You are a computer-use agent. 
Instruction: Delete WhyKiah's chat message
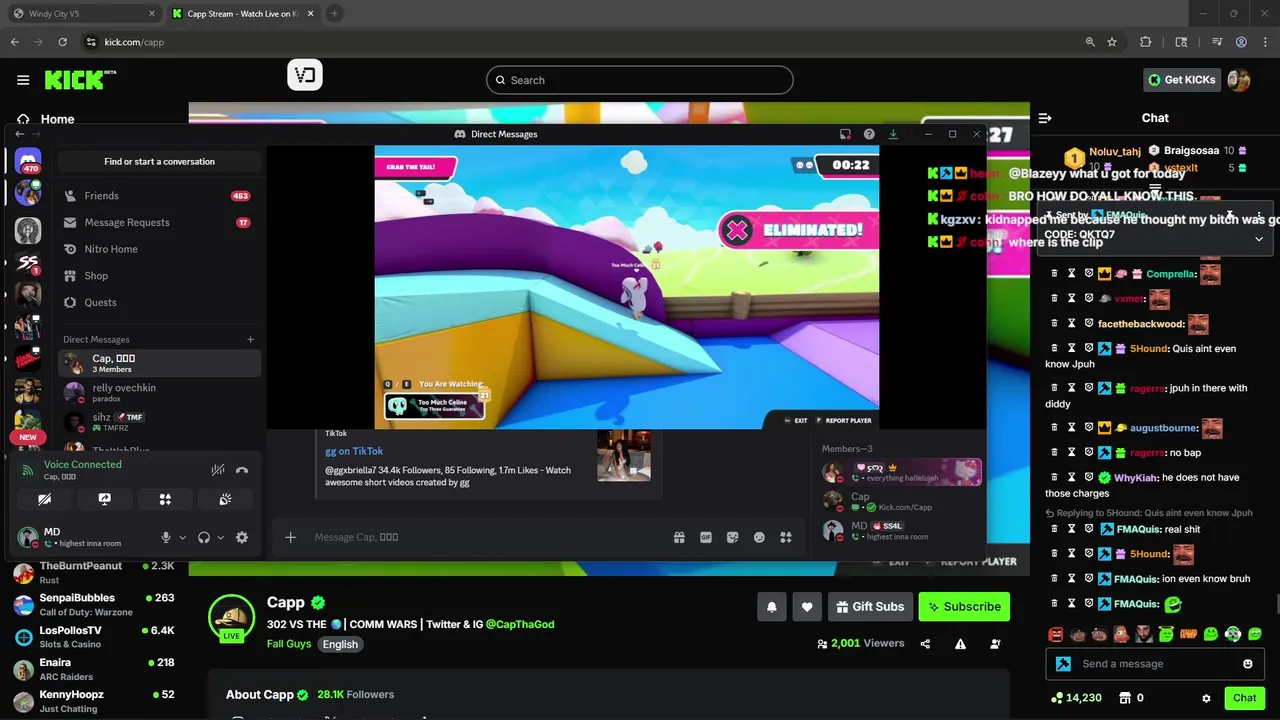(1054, 478)
